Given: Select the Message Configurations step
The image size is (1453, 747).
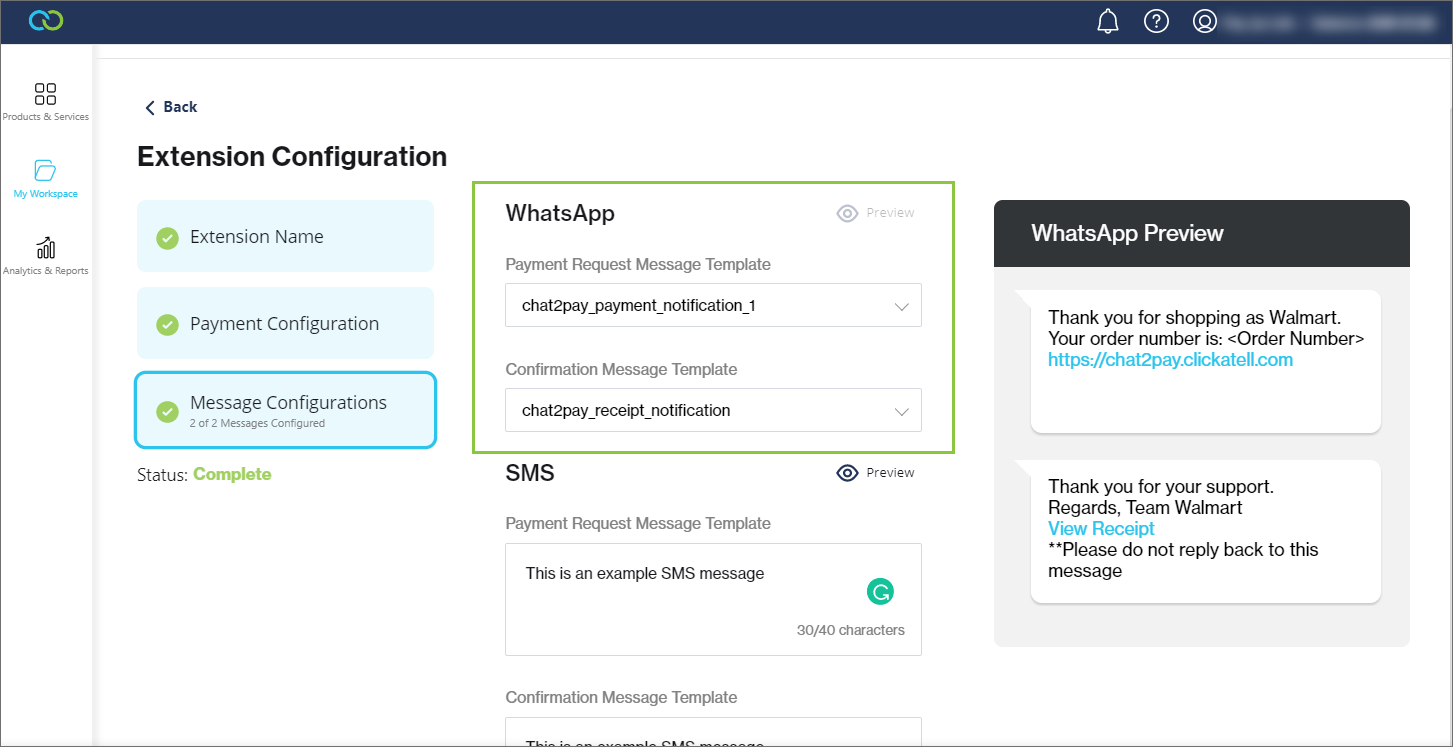Looking at the screenshot, I should tap(285, 411).
